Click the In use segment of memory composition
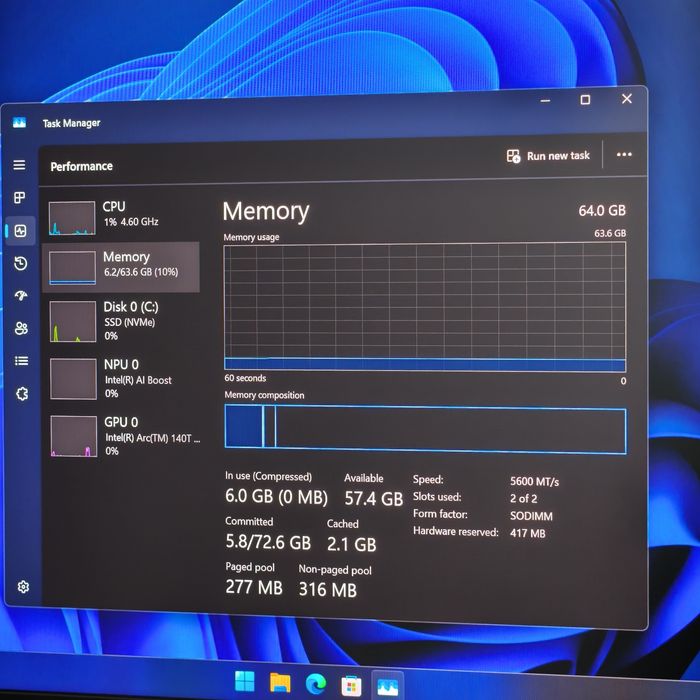Screen dimensions: 700x700 pyautogui.click(x=244, y=426)
